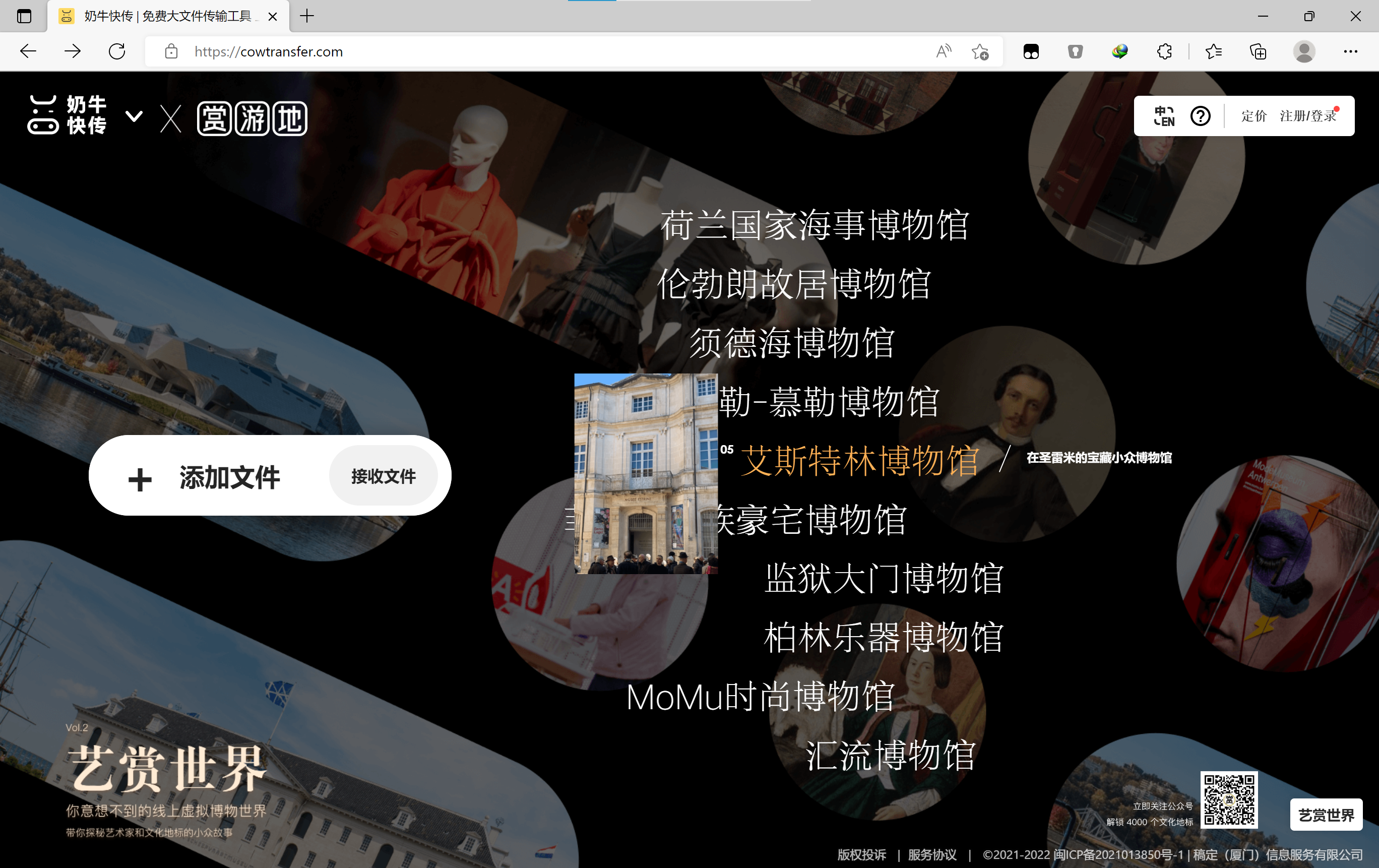Select 柏林乐器博物馆 entry
The image size is (1379, 868).
[x=884, y=637]
